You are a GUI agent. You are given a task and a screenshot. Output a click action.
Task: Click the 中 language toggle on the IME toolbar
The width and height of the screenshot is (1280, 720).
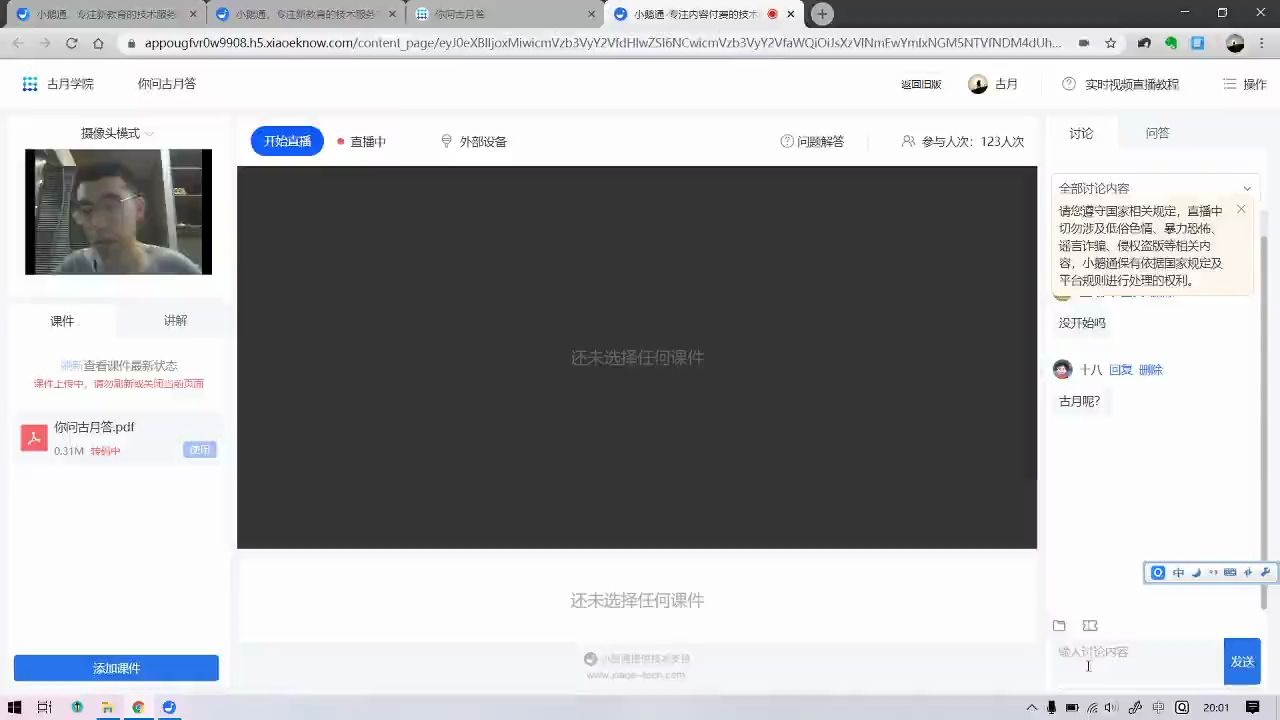pyautogui.click(x=1178, y=572)
